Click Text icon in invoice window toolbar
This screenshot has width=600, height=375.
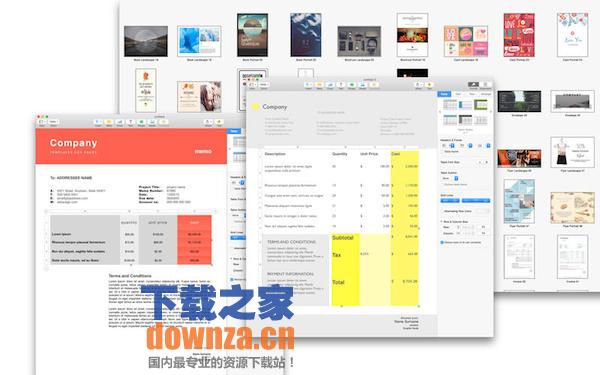[341, 85]
